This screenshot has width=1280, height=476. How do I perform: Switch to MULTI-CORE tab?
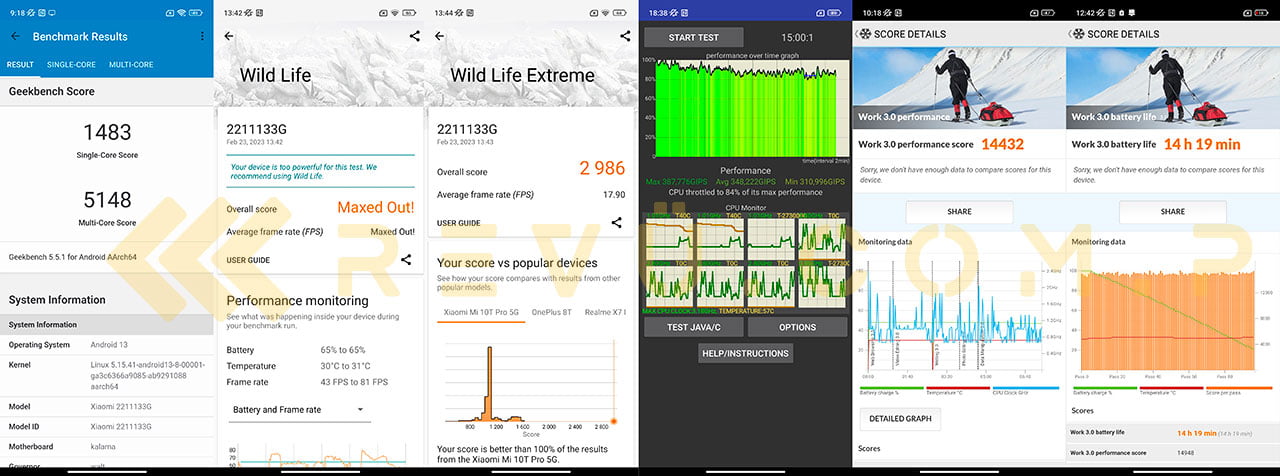tap(131, 64)
